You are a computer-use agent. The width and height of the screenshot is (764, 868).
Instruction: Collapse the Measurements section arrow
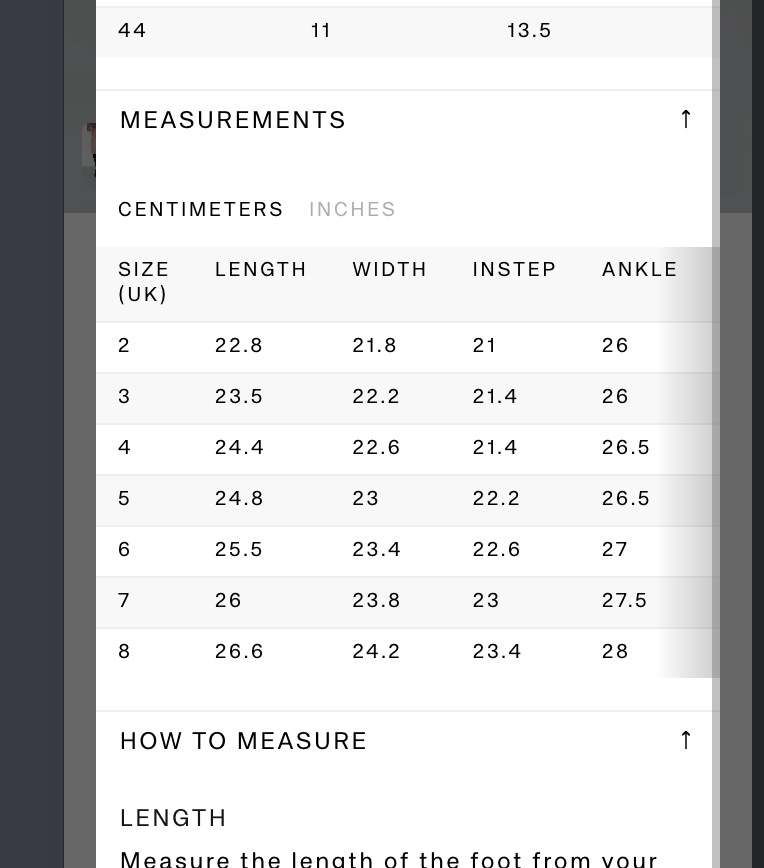pyautogui.click(x=685, y=119)
